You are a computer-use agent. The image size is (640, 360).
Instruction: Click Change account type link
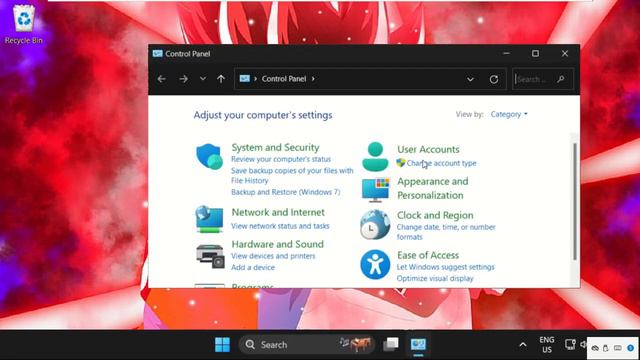[x=441, y=163]
